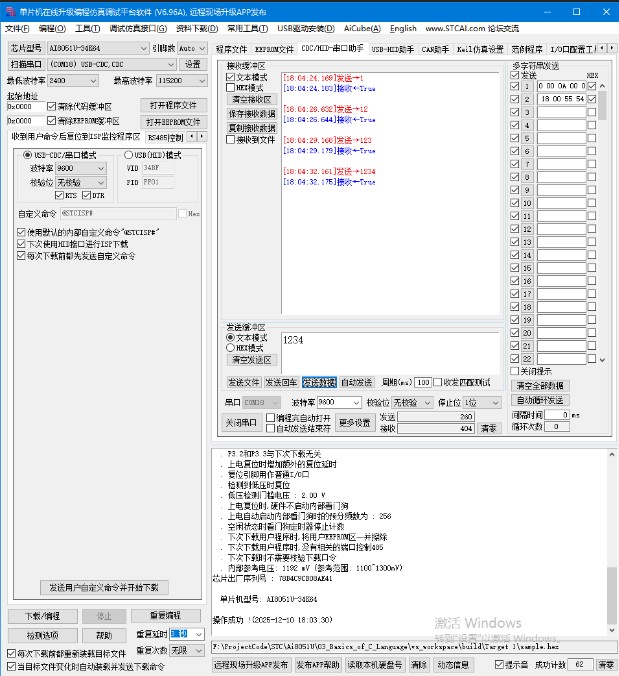This screenshot has width=619, height=676.
Task: Select HEX模式 radio in the send buffer section
Action: click(x=231, y=348)
